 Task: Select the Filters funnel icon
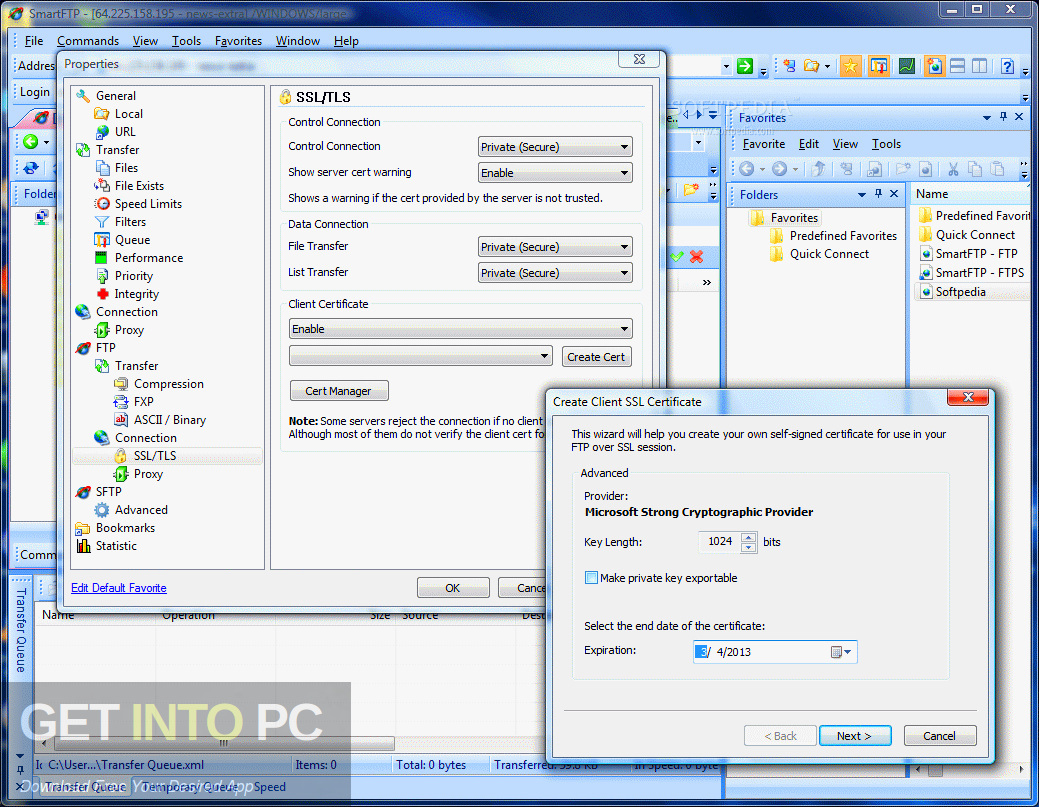102,222
